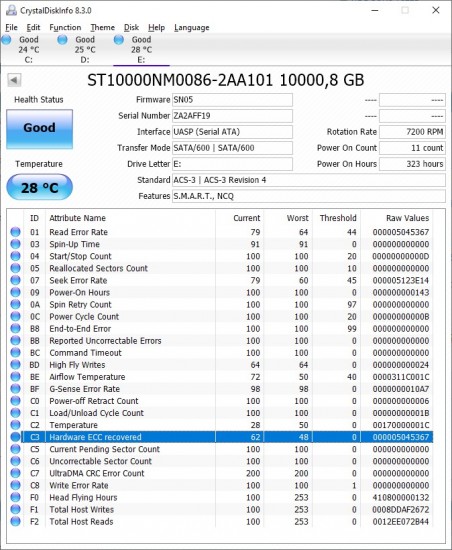Click status icon for C2 Temperature row

click(x=15, y=425)
